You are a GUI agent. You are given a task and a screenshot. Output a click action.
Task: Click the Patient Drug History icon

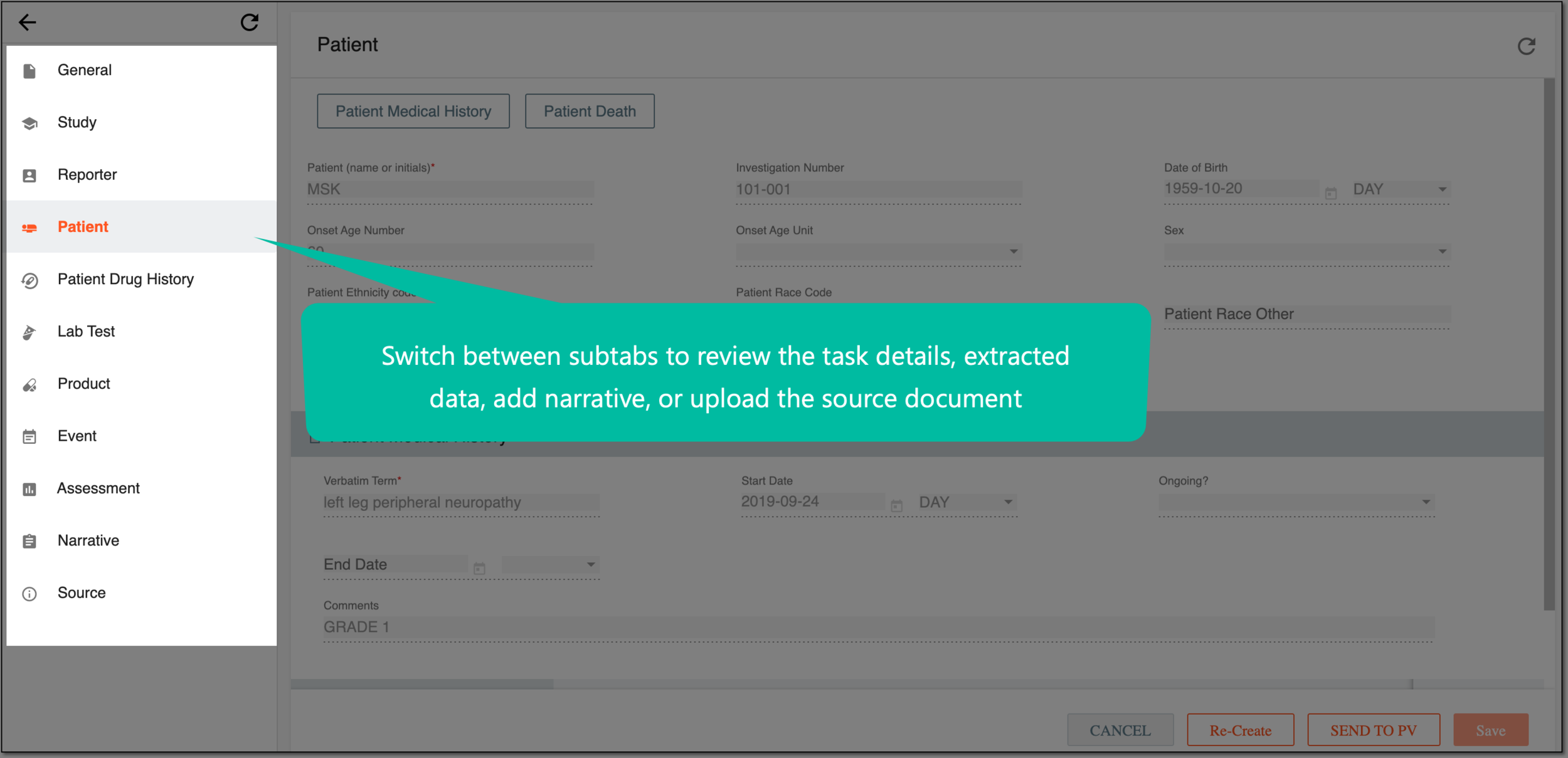pos(29,280)
